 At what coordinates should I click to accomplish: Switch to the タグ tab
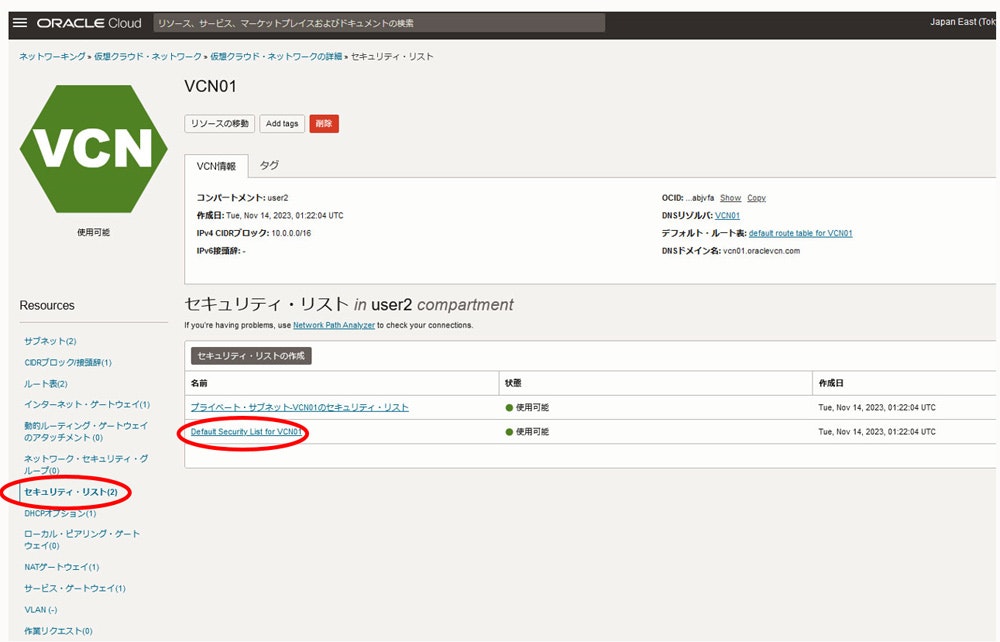(x=269, y=166)
